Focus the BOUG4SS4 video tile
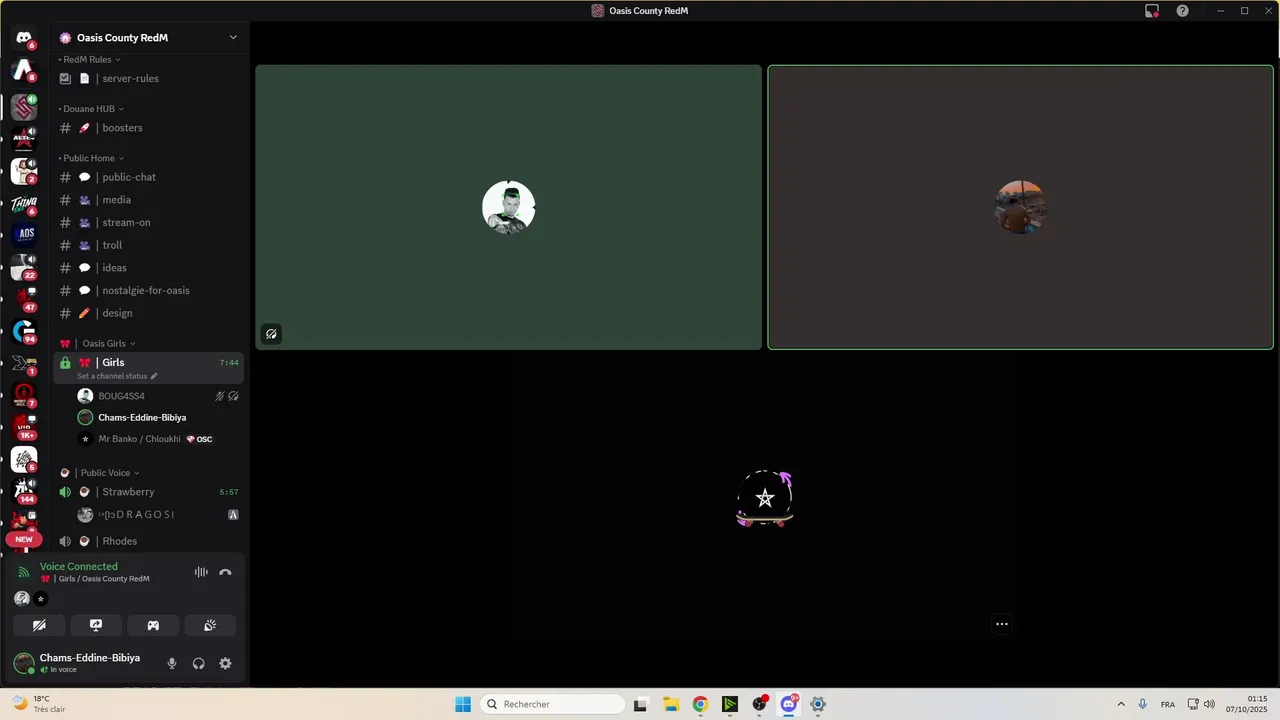1280x720 pixels. 508,207
